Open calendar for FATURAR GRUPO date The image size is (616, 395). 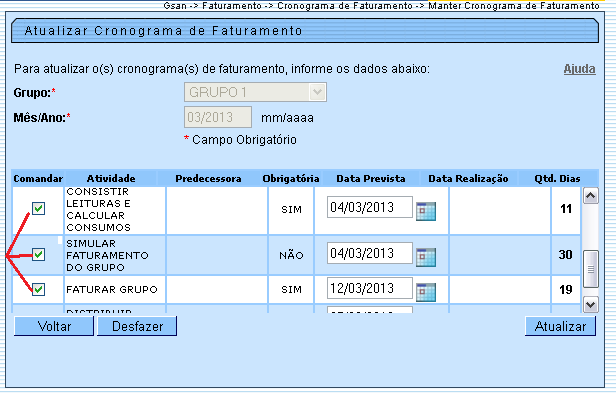426,292
